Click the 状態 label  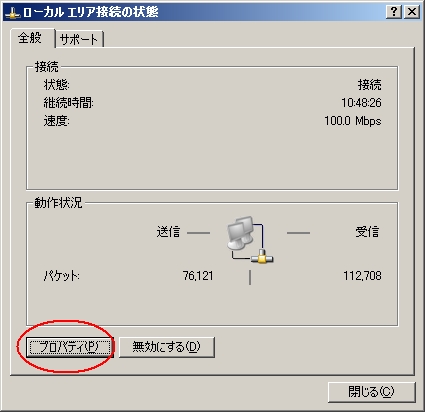[57, 85]
